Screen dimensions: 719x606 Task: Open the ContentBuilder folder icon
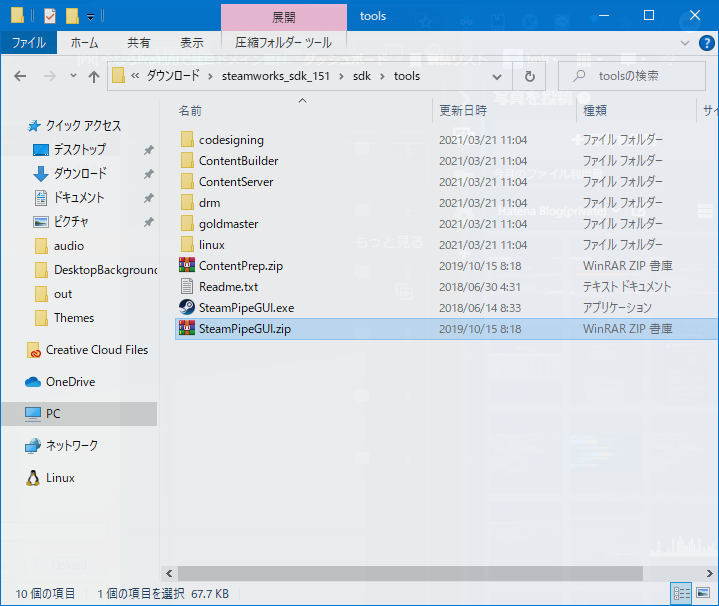pyautogui.click(x=187, y=160)
